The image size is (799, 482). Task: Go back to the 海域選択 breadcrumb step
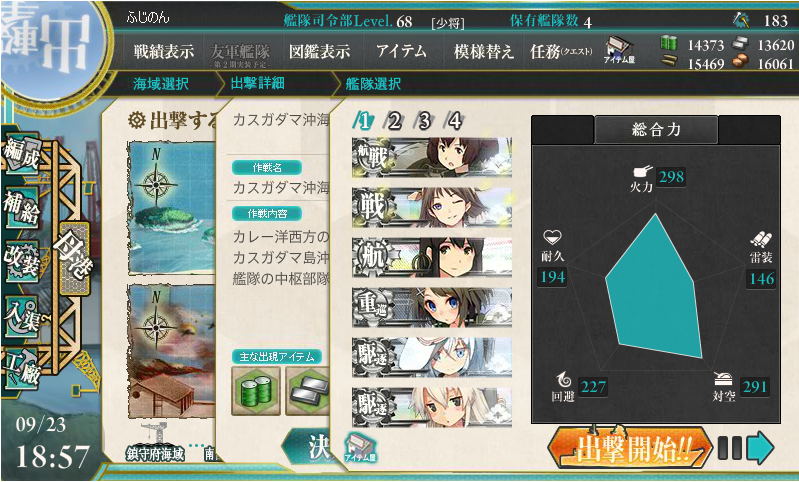(x=161, y=84)
